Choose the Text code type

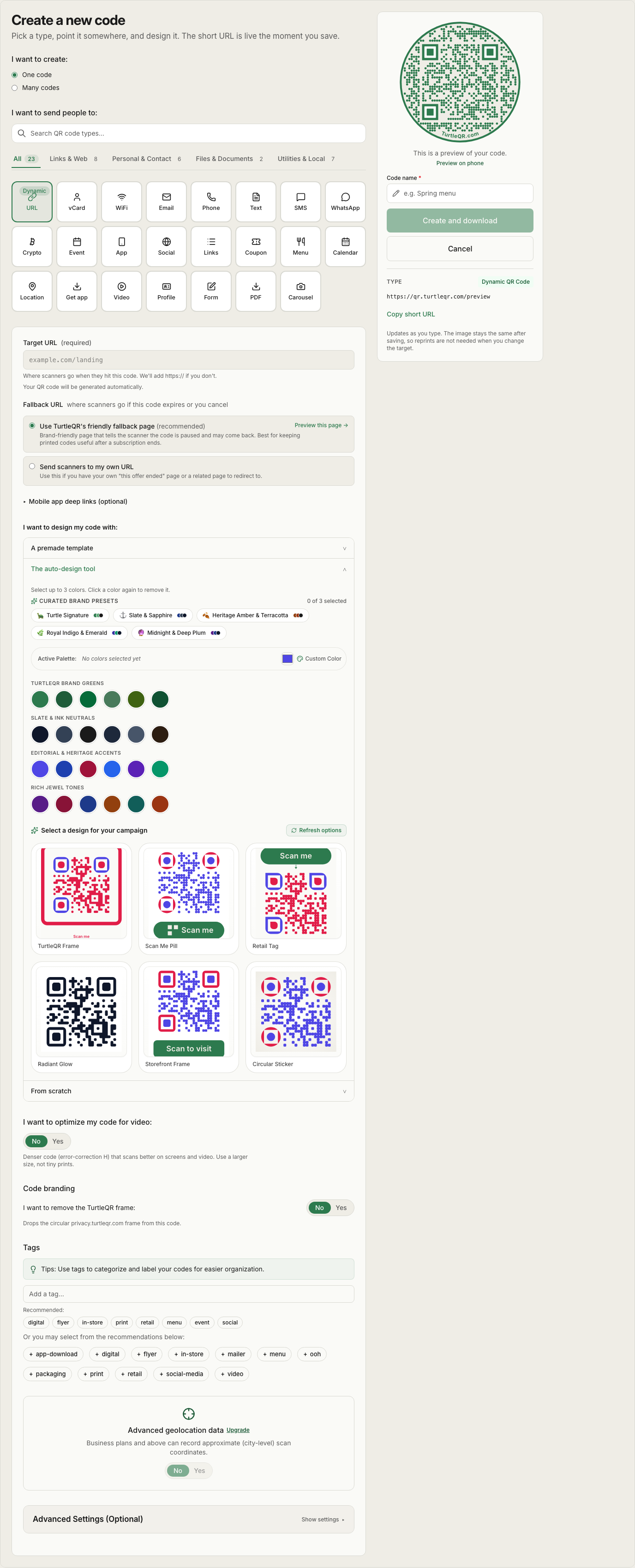256,202
